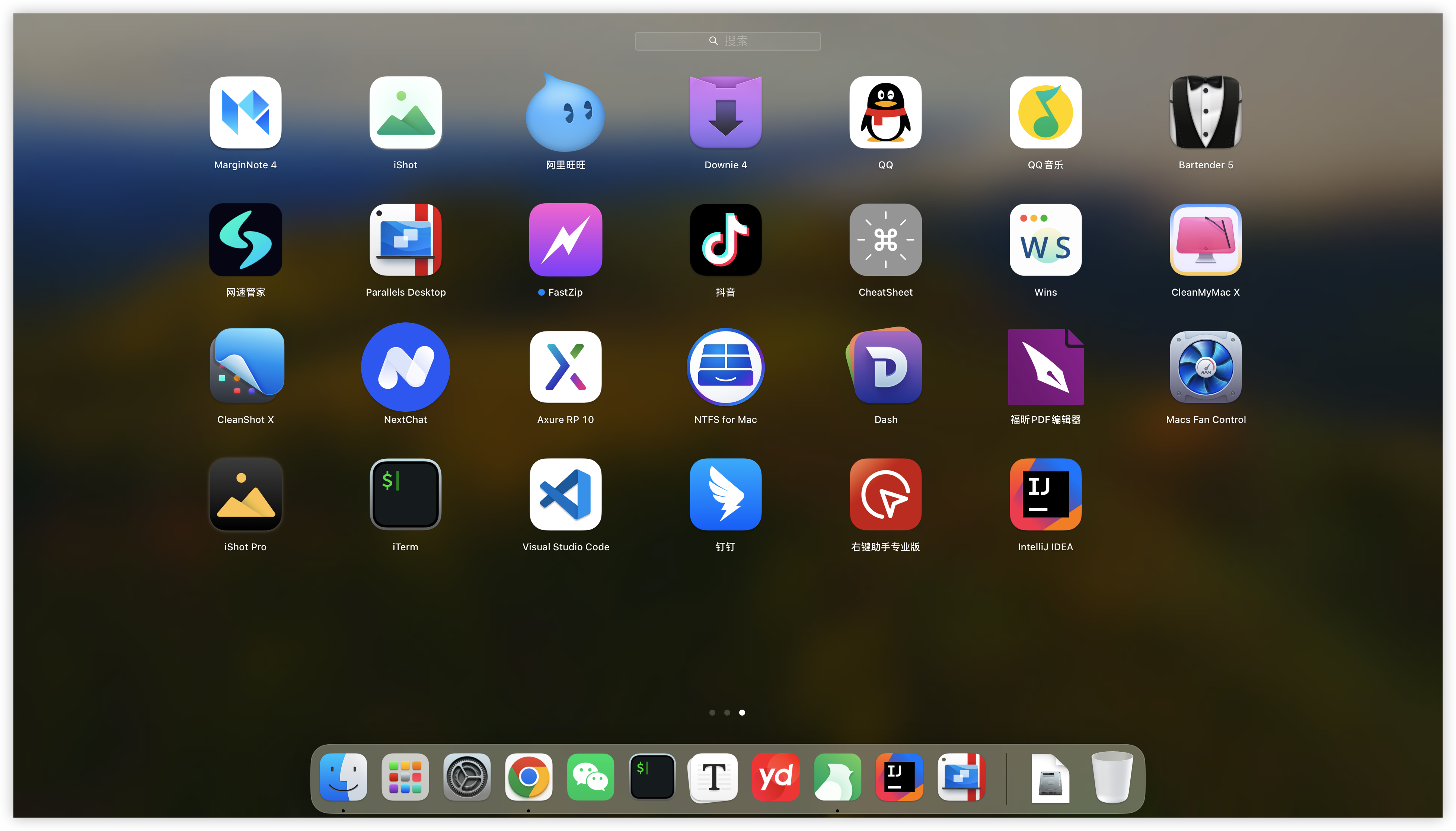The height and width of the screenshot is (831, 1456).
Task: Launch NTFS for Mac
Action: 725,367
